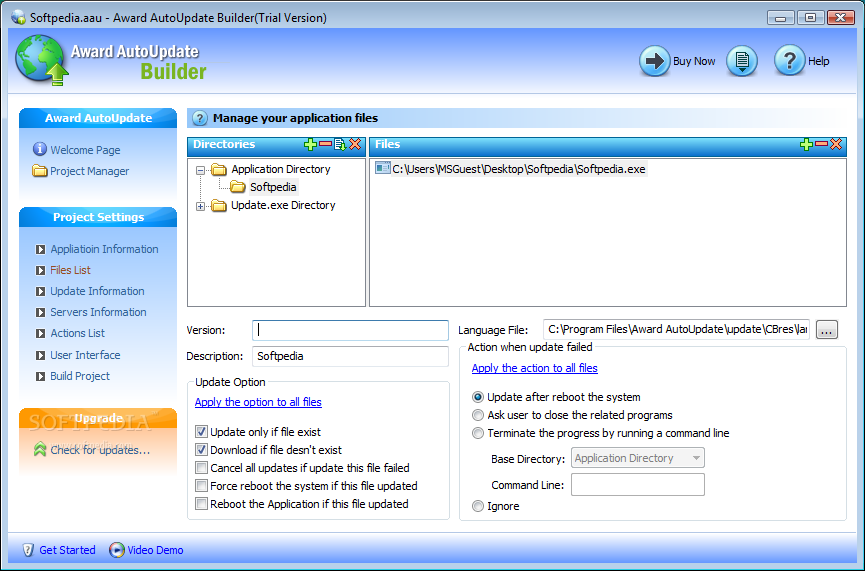This screenshot has height=571, width=865.
Task: Click the Award AutoUpdate globe logo
Action: coord(41,60)
